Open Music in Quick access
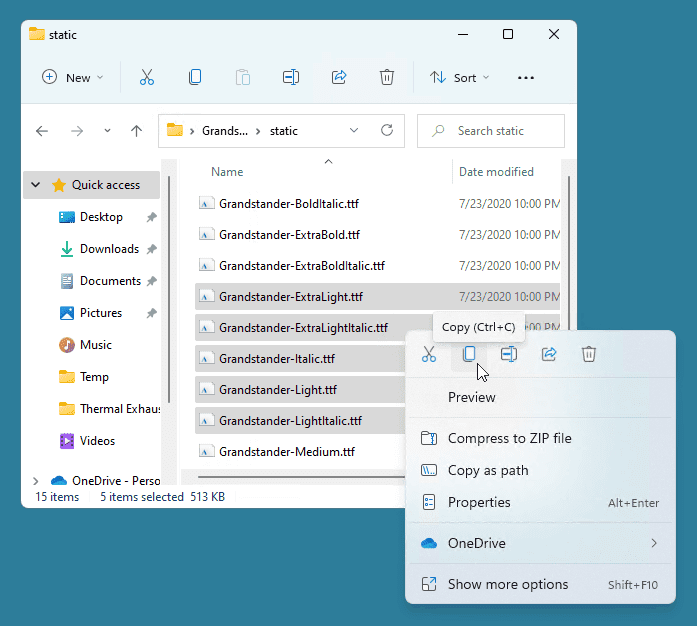Viewport: 697px width, 626px height. click(x=96, y=345)
